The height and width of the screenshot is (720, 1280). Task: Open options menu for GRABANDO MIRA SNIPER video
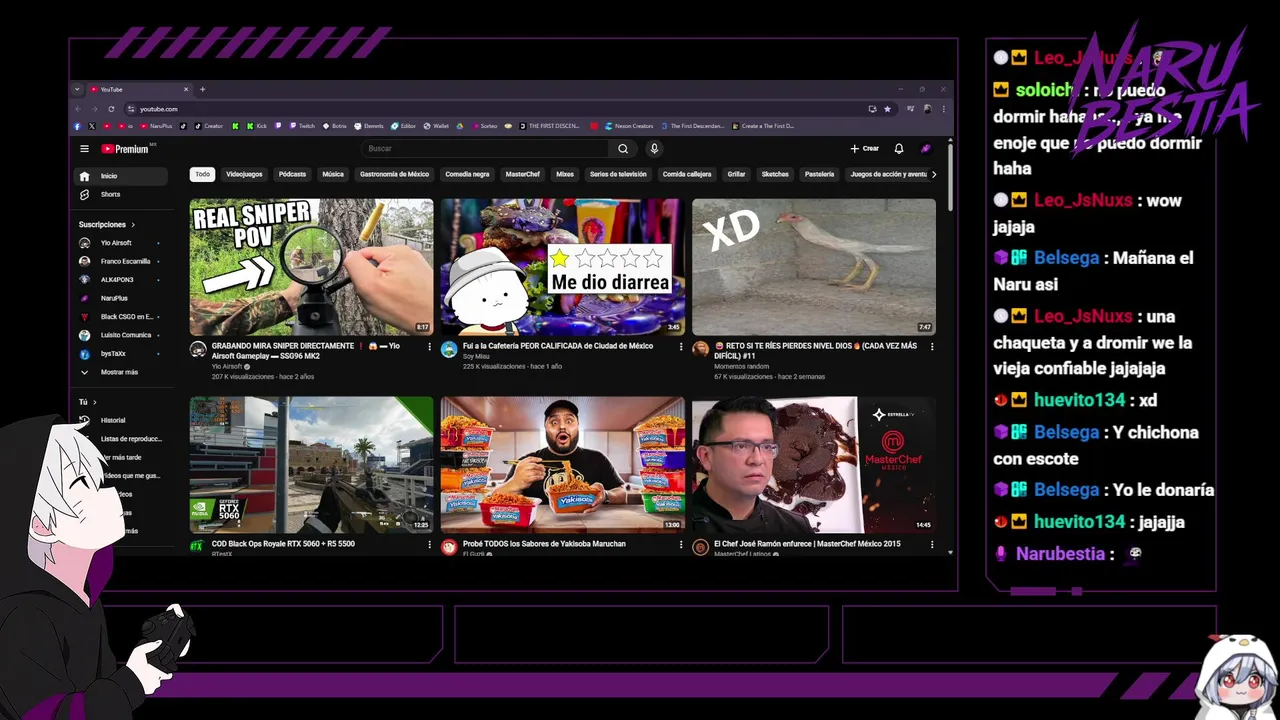[x=430, y=347]
